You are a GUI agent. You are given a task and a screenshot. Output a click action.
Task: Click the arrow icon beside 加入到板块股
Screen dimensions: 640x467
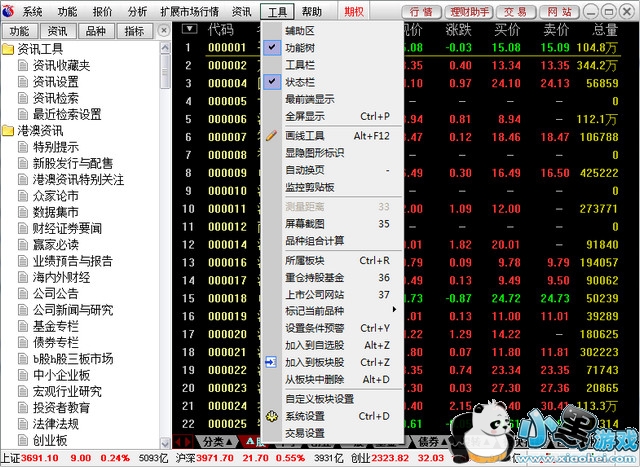(x=271, y=362)
